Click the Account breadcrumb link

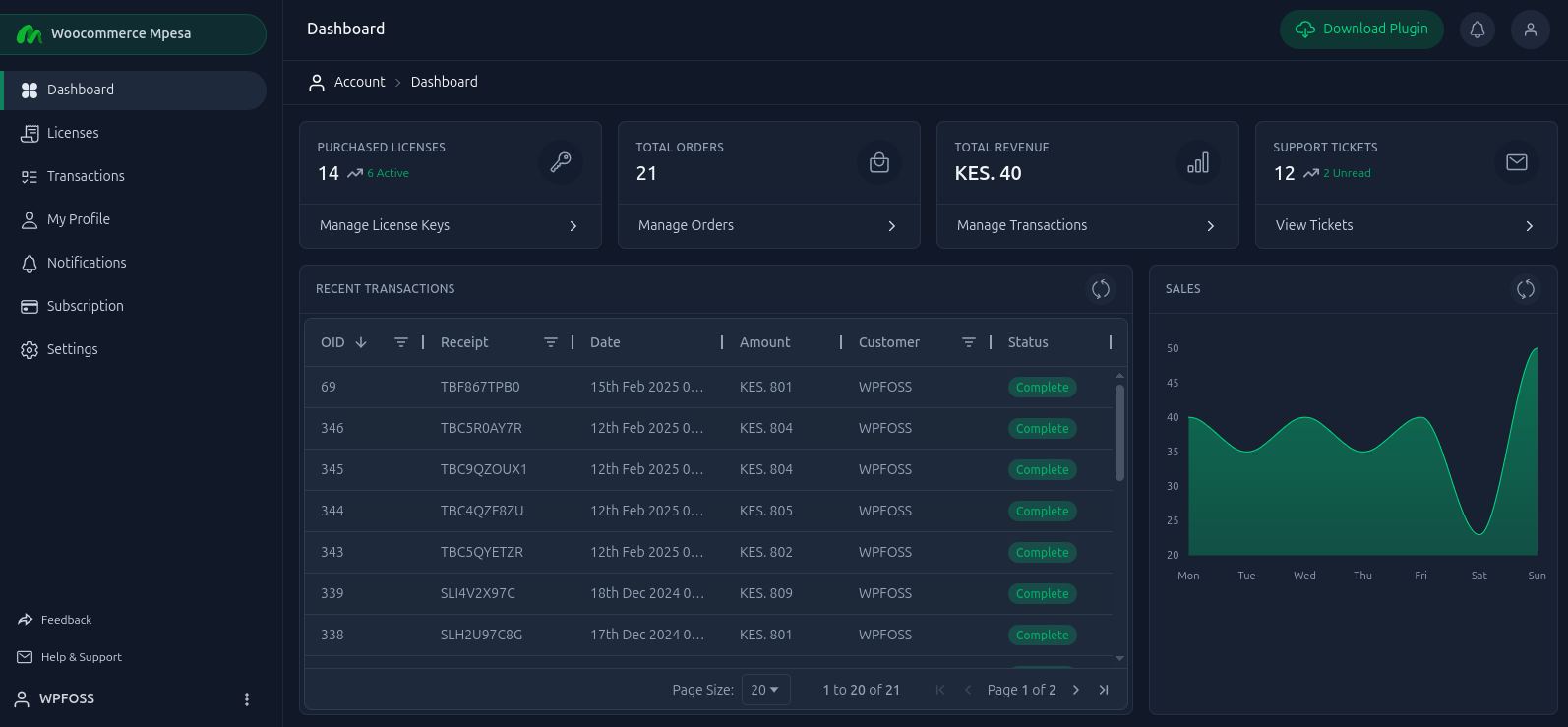pyautogui.click(x=360, y=83)
